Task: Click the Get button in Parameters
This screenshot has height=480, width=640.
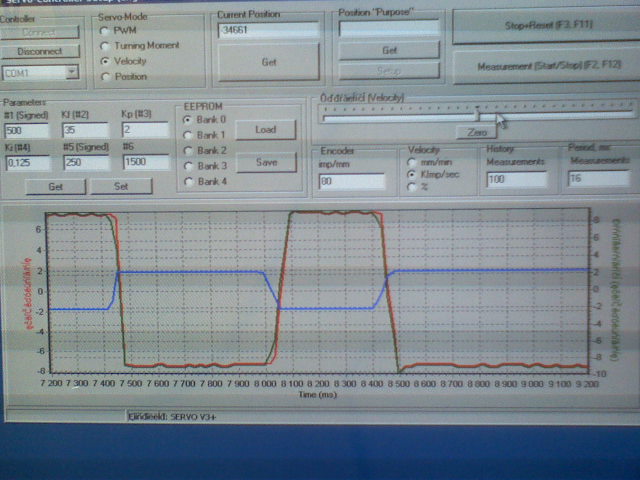Action: pyautogui.click(x=55, y=187)
